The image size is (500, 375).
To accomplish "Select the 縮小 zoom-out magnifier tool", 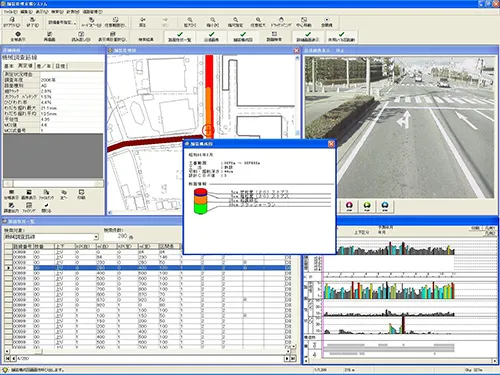I will coord(213,22).
